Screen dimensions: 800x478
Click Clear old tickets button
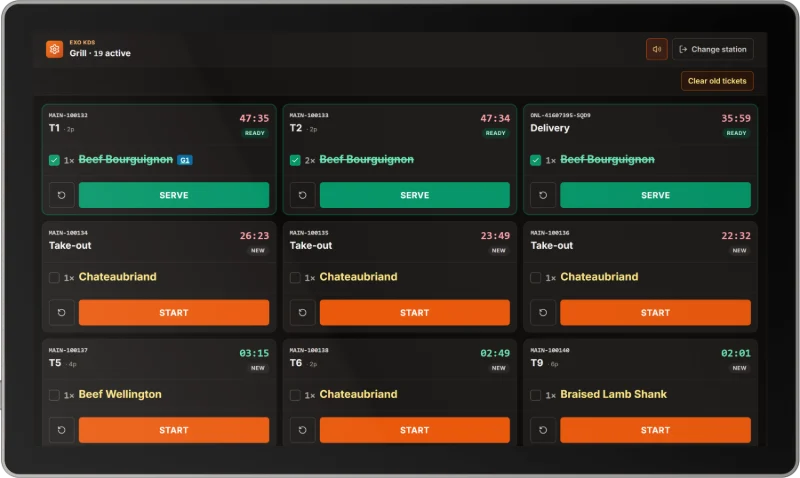pyautogui.click(x=717, y=81)
